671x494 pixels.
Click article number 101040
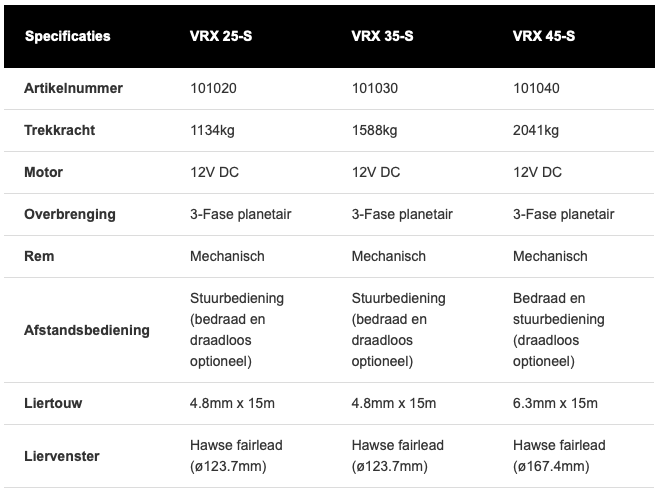coord(537,88)
